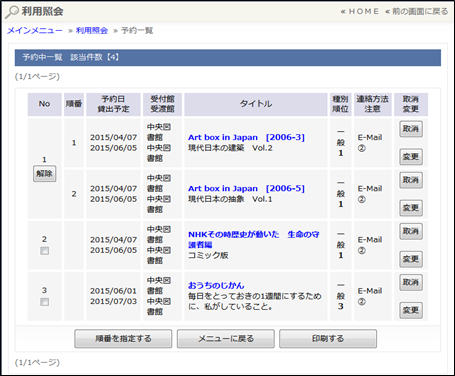Click the 予約日 貸出予定 column header
This screenshot has height=376, width=455.
113,104
